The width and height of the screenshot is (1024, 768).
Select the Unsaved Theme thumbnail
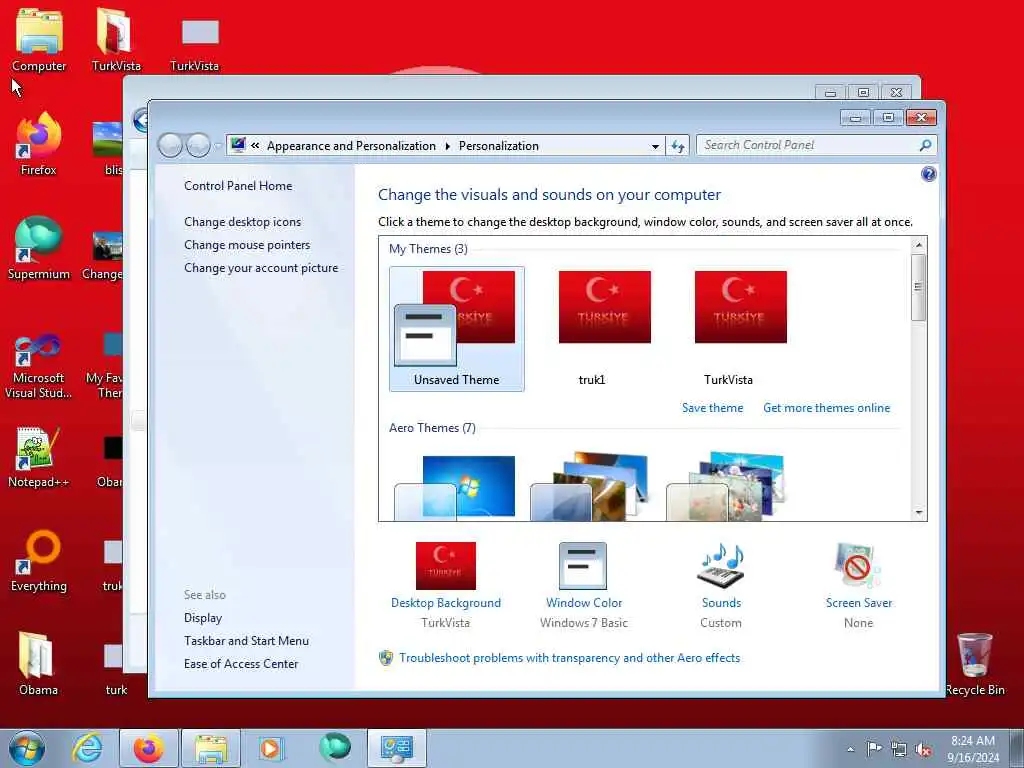click(x=456, y=328)
